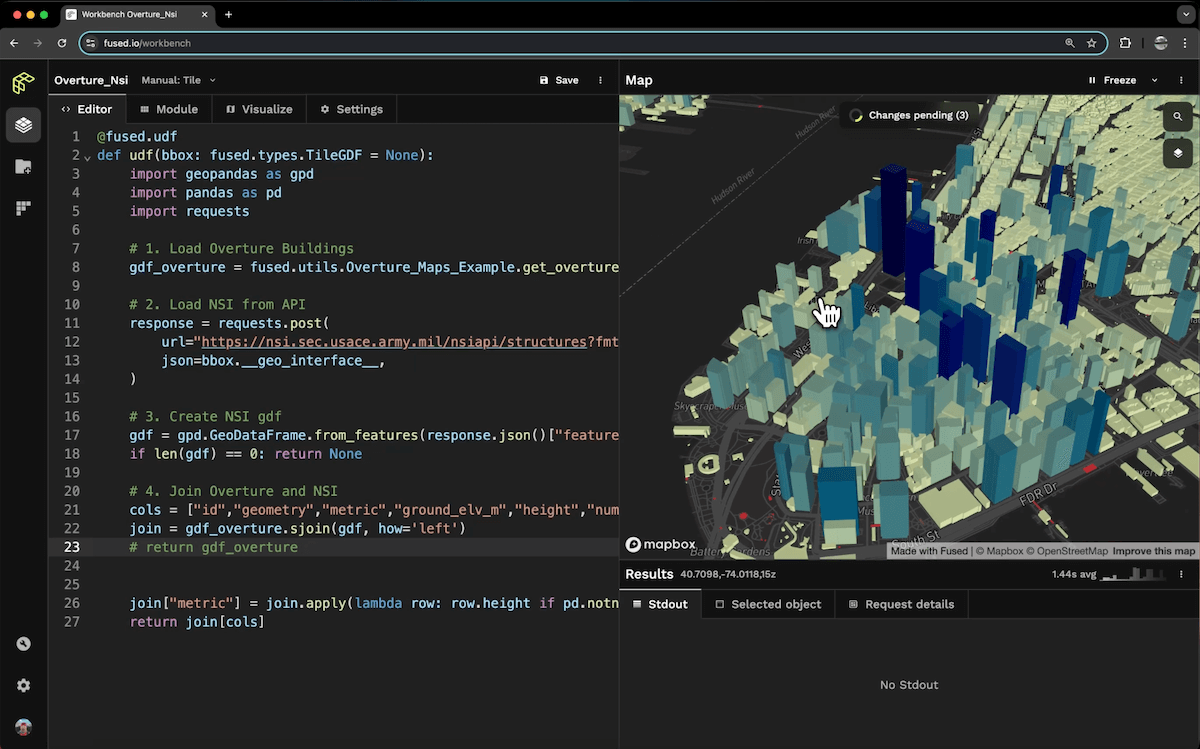Click the '# 2. Load NSI from API' comment
This screenshot has height=749, width=1200.
tap(217, 305)
